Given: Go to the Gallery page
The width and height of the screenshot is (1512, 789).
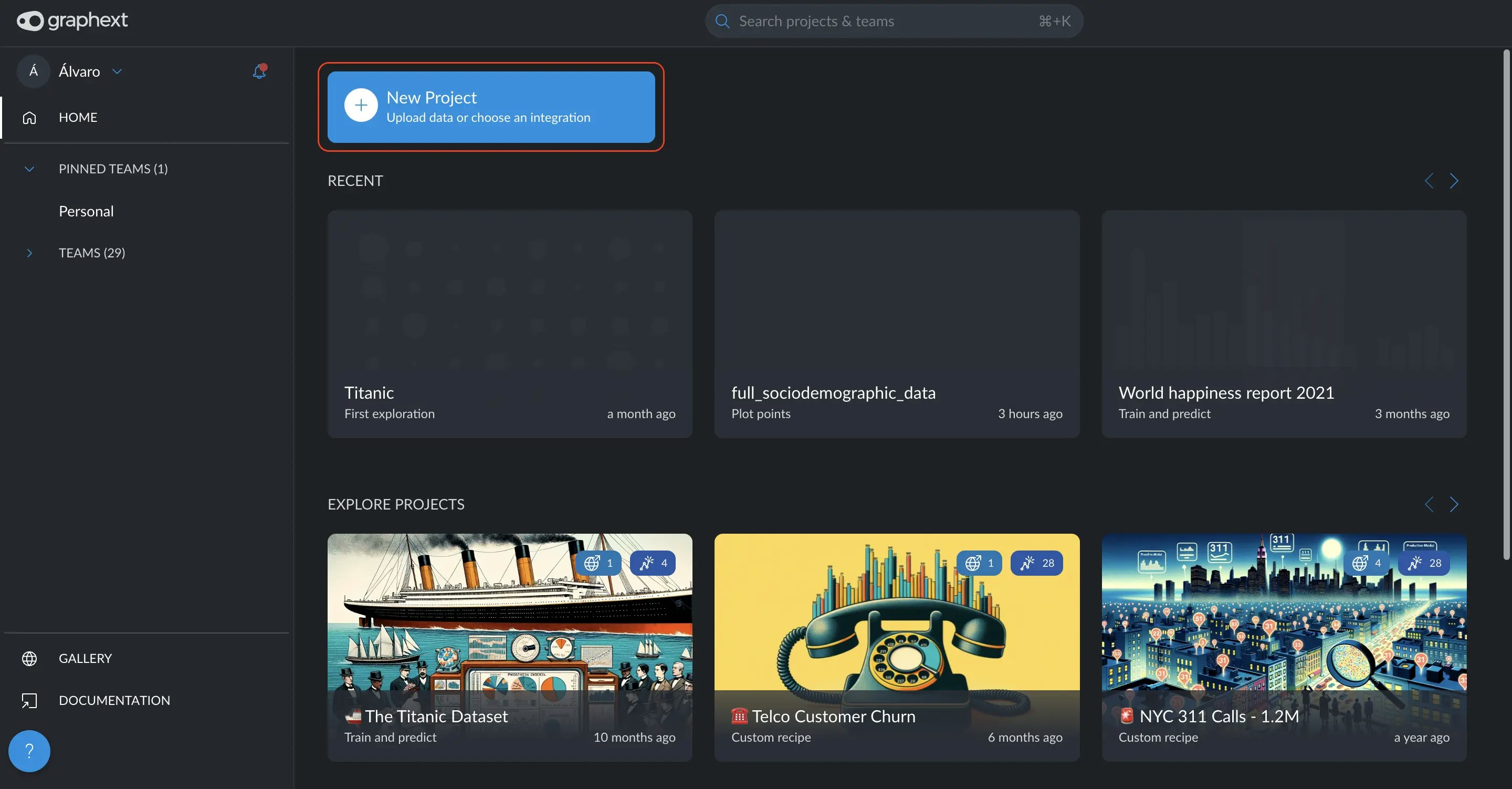Looking at the screenshot, I should pos(85,658).
